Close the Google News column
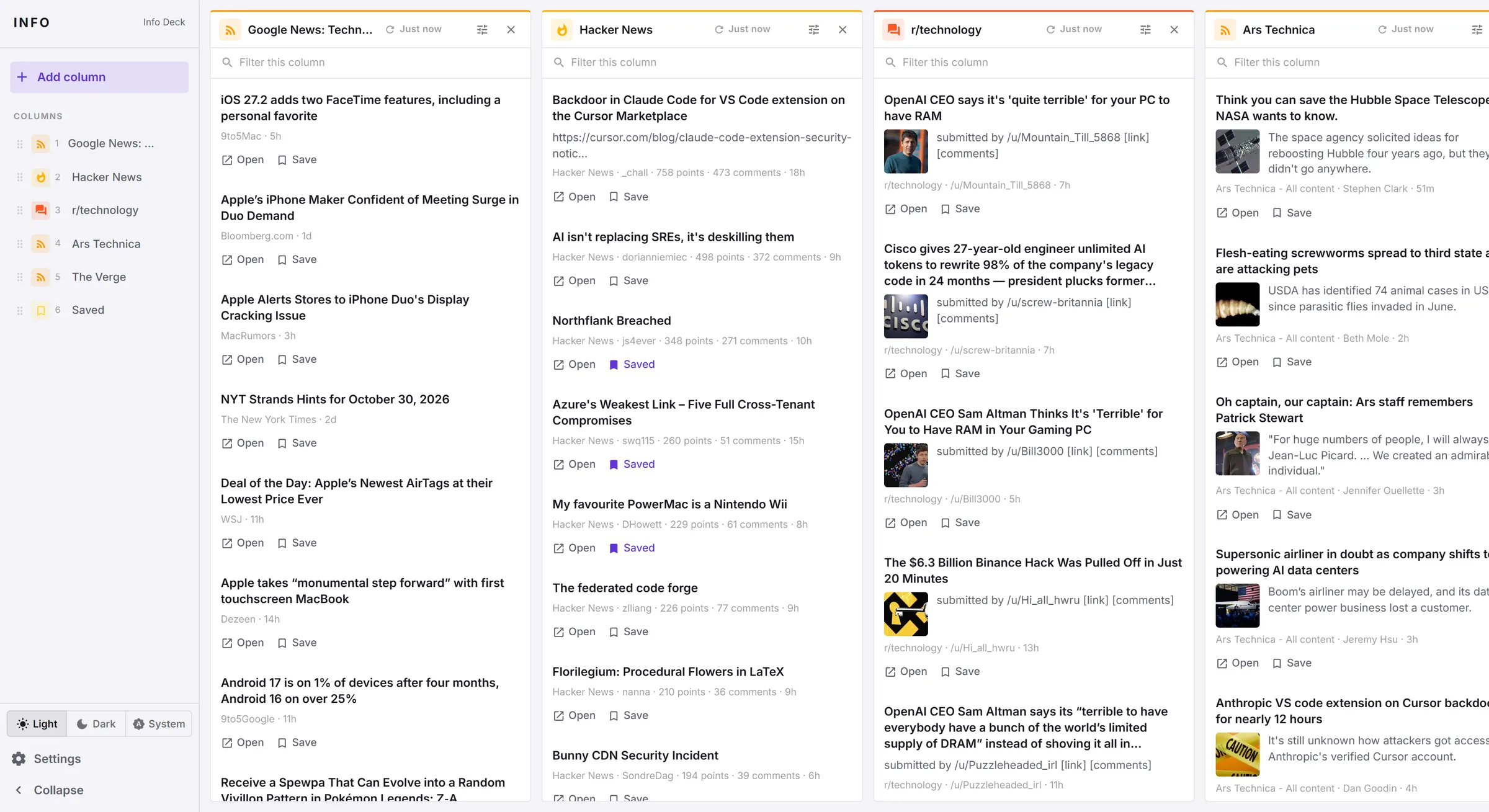Screen dimensions: 1489x812 coord(511,30)
